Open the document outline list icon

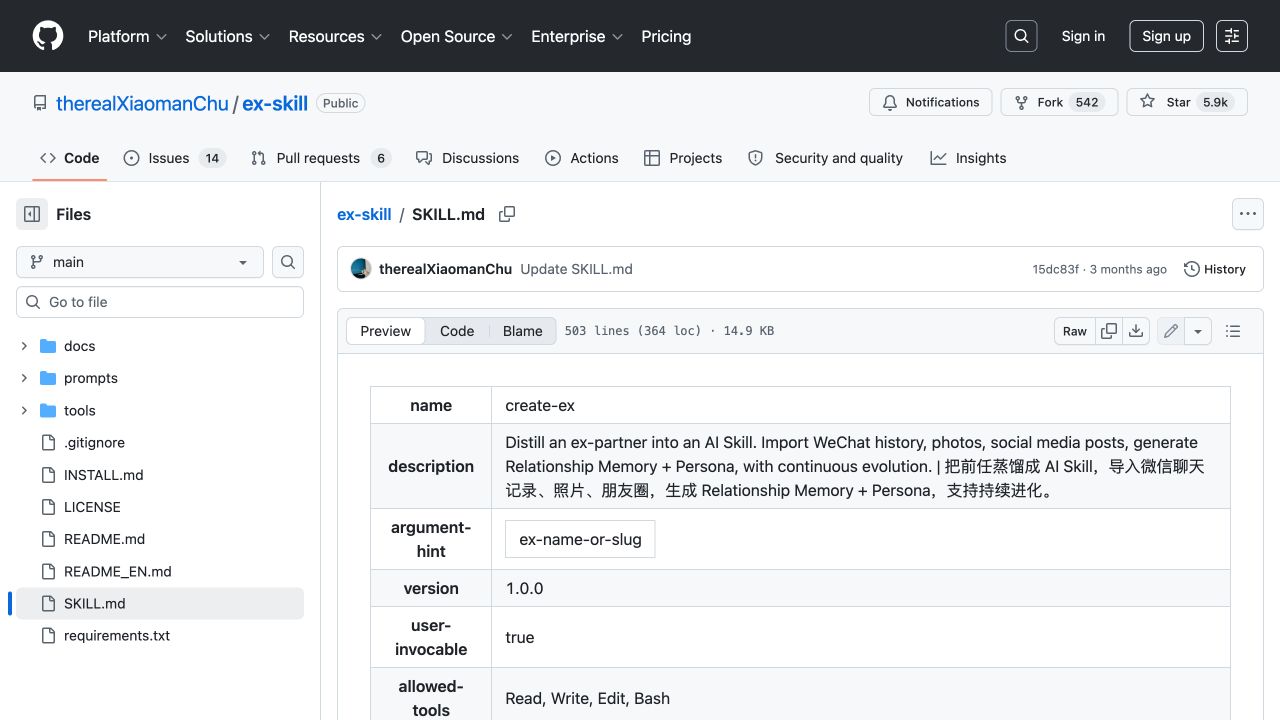pyautogui.click(x=1233, y=331)
